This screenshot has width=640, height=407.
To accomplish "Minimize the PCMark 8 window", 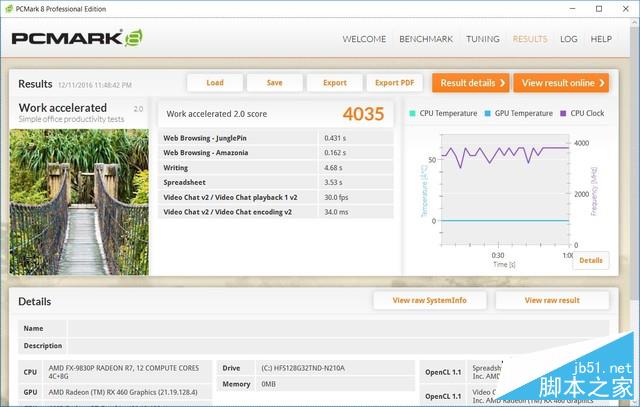I will [573, 9].
